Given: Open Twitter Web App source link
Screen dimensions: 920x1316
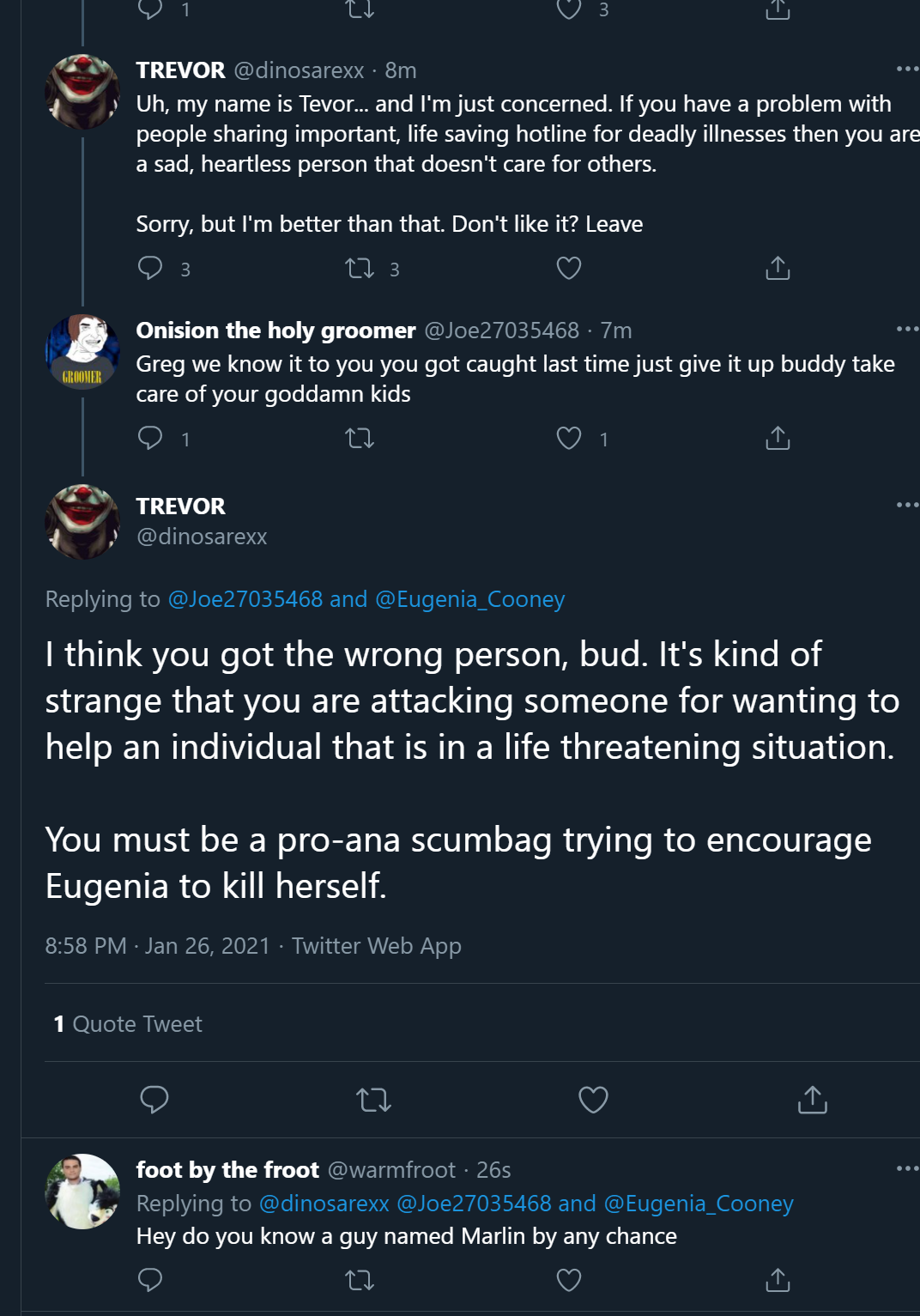Looking at the screenshot, I should [x=377, y=946].
